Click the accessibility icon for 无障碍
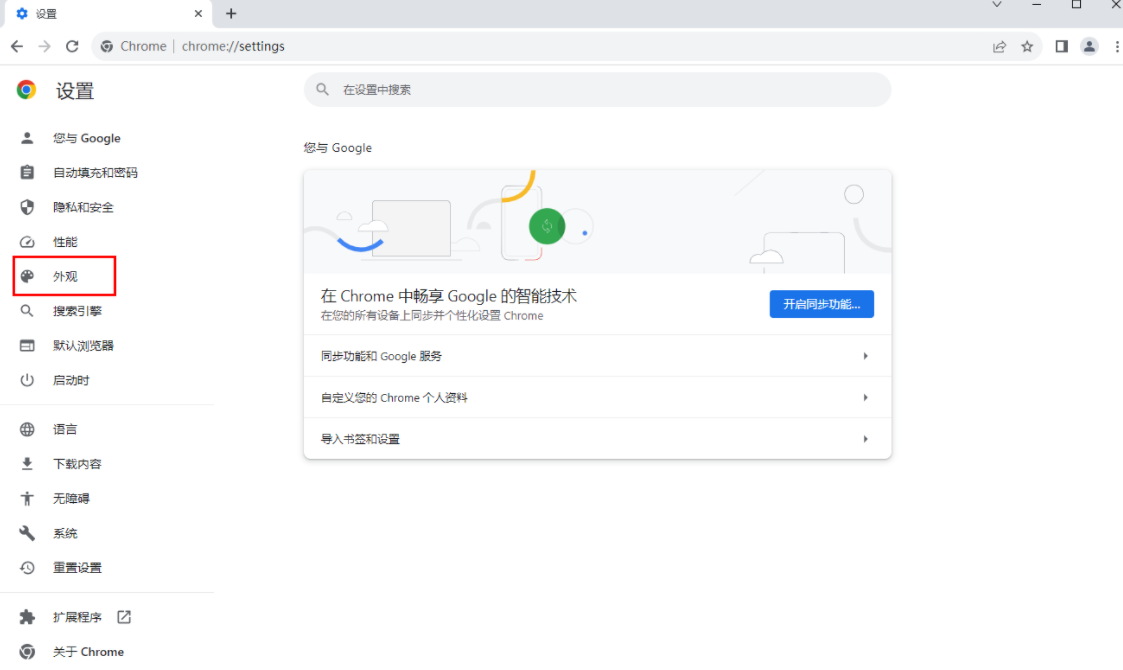The width and height of the screenshot is (1123, 670). [x=27, y=499]
